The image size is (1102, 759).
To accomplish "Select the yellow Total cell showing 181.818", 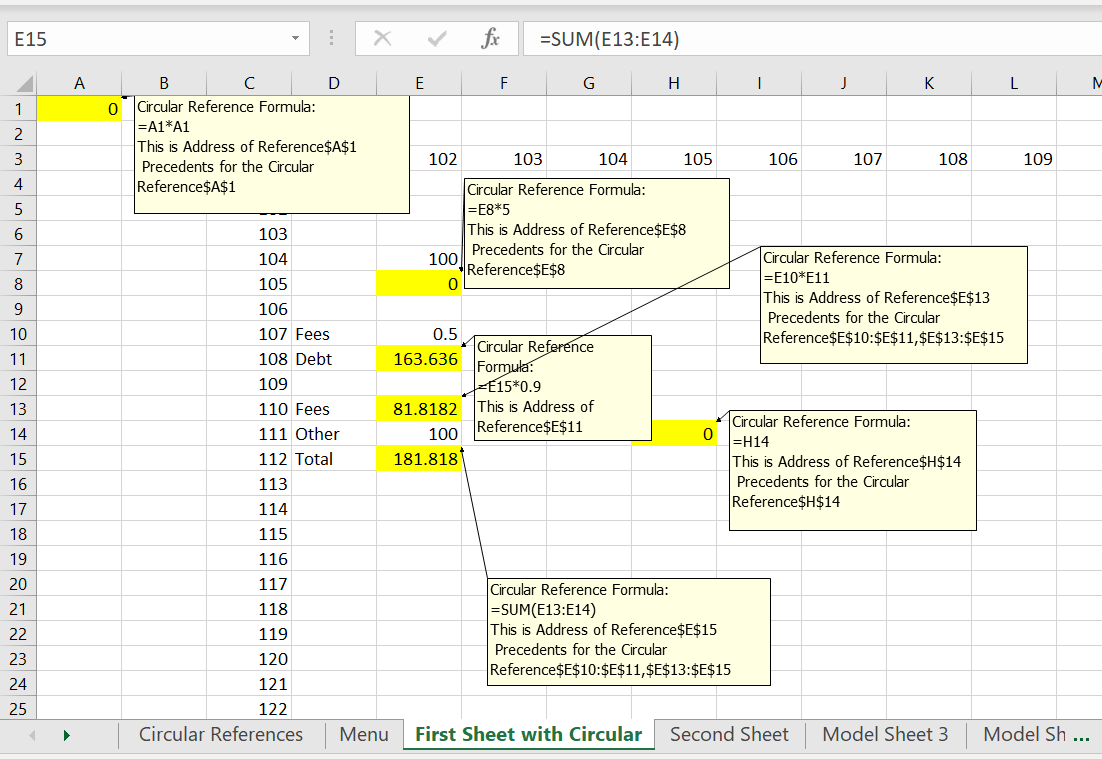I will (x=418, y=458).
